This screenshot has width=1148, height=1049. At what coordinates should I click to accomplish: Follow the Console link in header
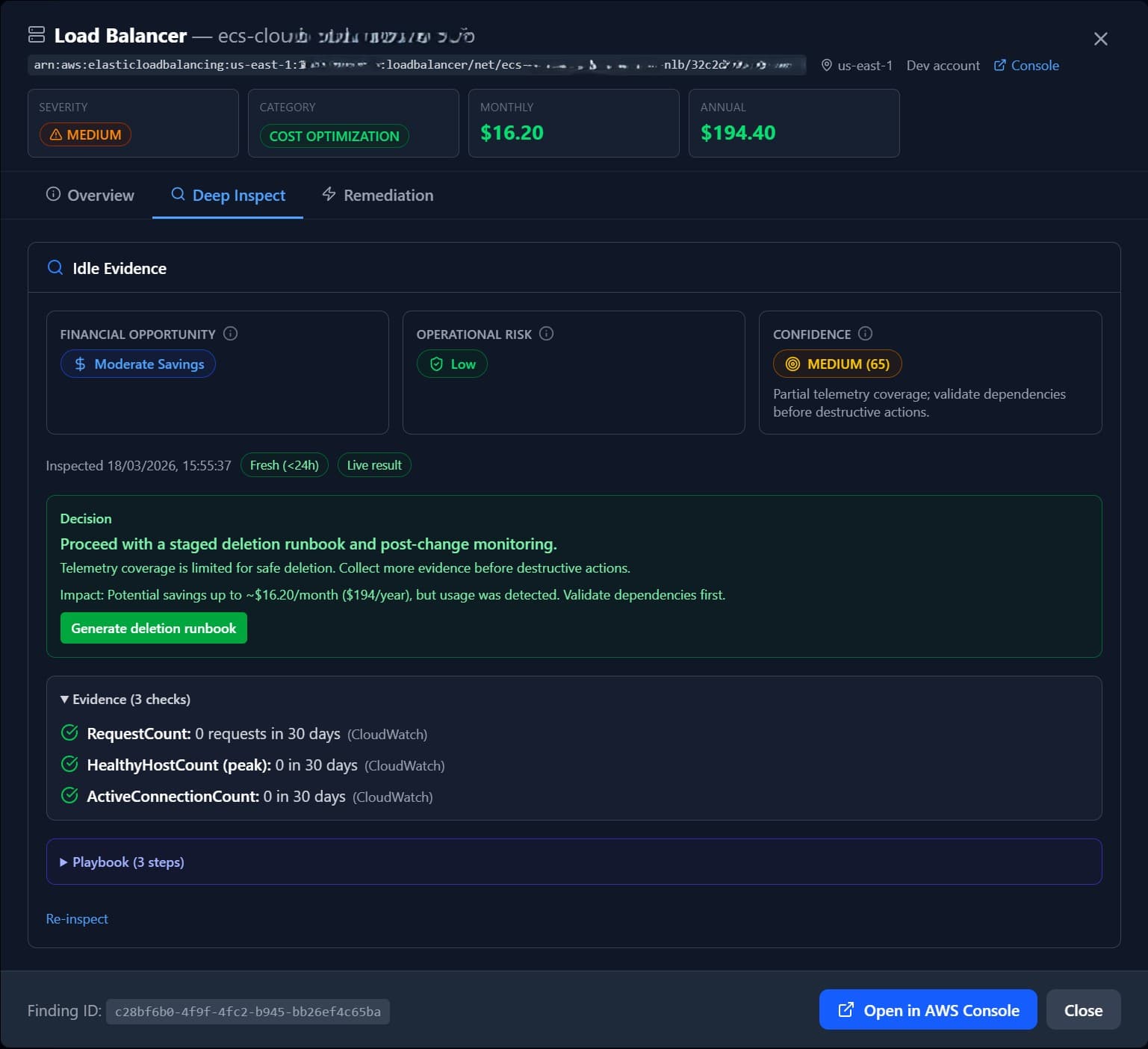click(1026, 66)
